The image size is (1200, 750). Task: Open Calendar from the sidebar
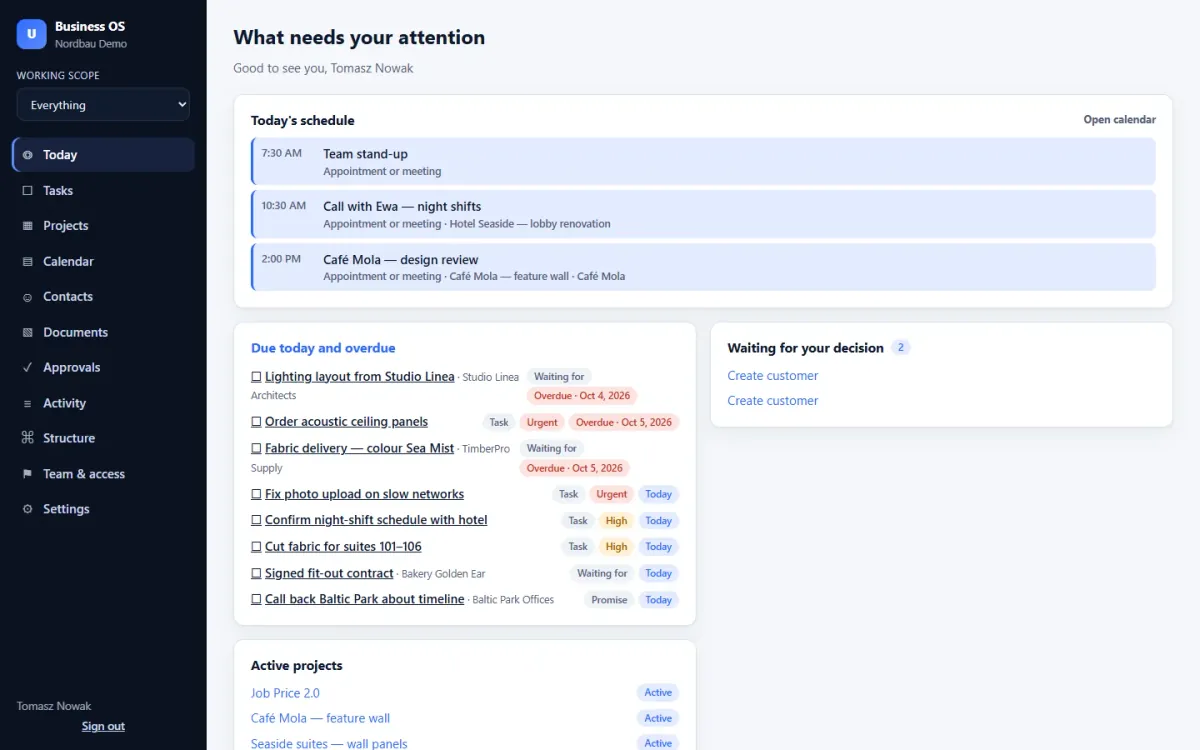[x=103, y=261]
